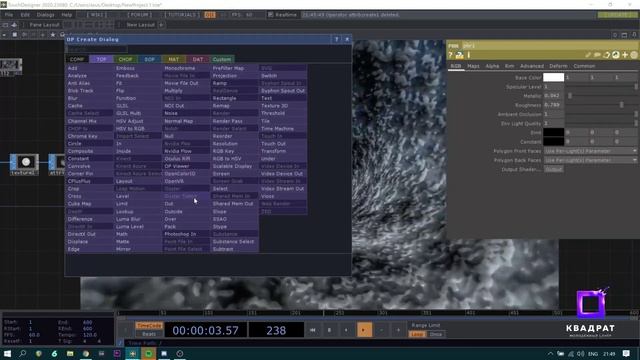Adjust the Roughness slider handle

(622, 105)
